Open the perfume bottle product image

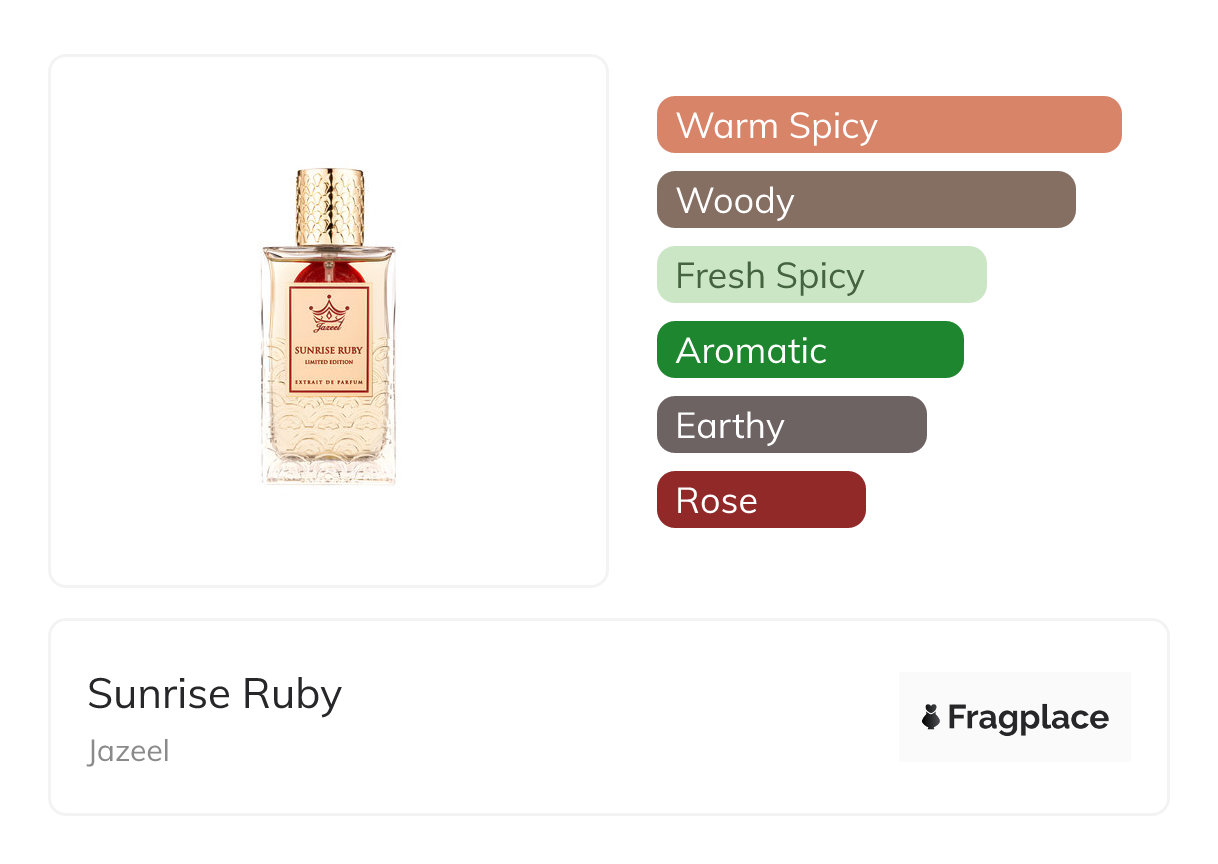(x=328, y=330)
